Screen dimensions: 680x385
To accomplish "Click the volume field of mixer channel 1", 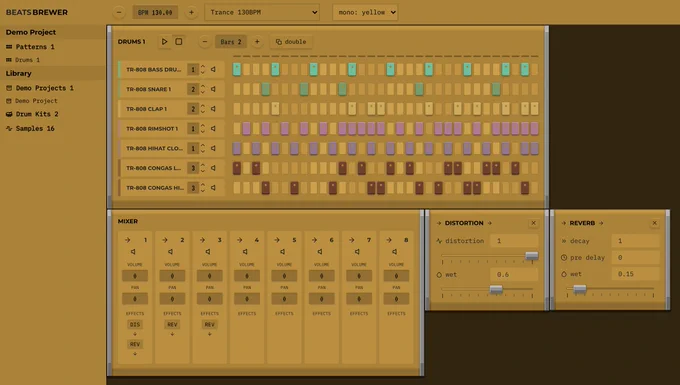I will [135, 276].
